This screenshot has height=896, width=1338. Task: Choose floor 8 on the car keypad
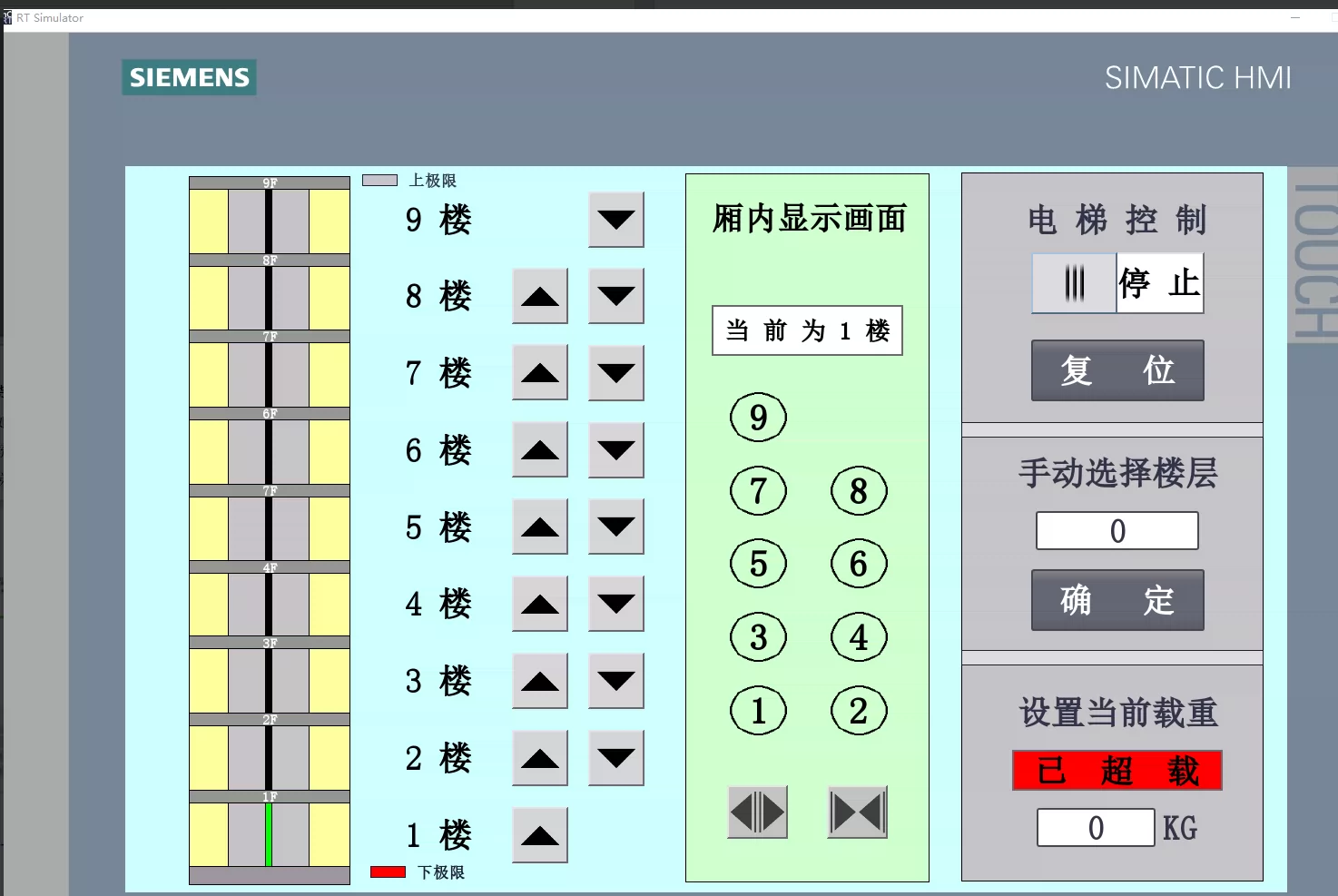[x=859, y=491]
